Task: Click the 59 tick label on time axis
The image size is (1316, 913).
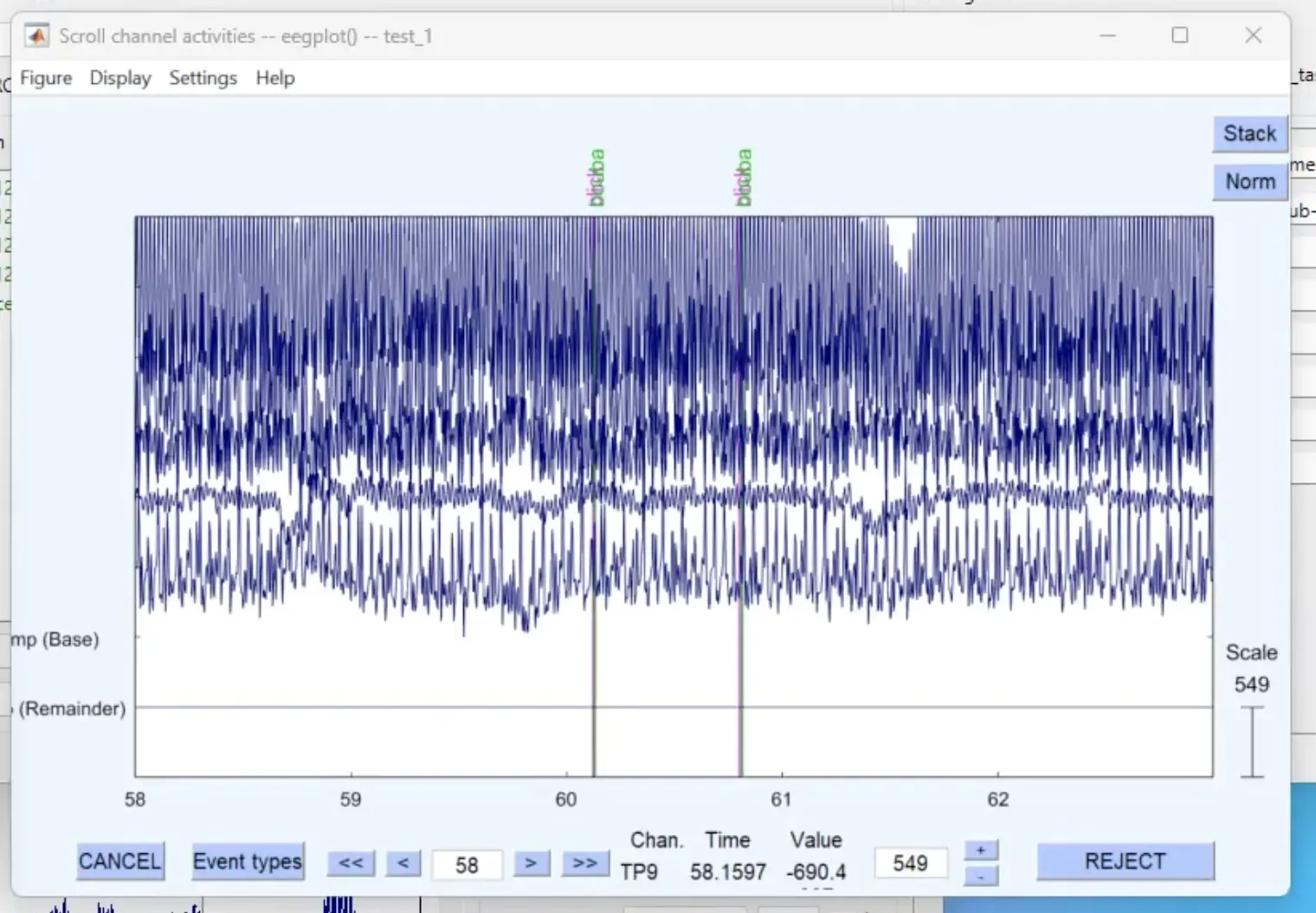Action: tap(350, 799)
